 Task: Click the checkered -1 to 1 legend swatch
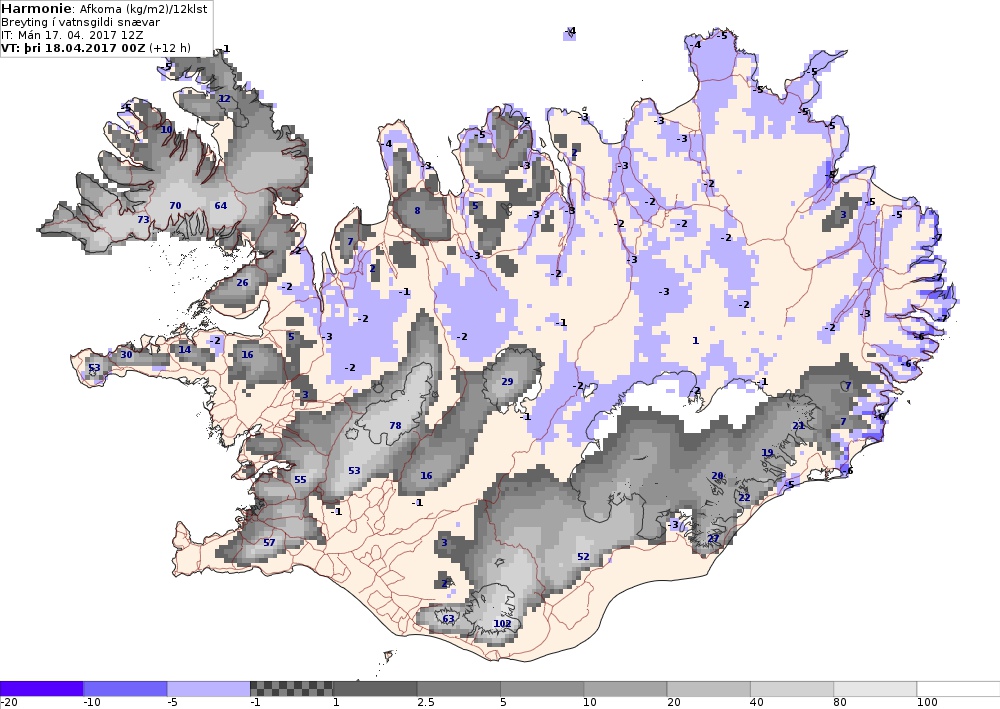click(x=291, y=689)
